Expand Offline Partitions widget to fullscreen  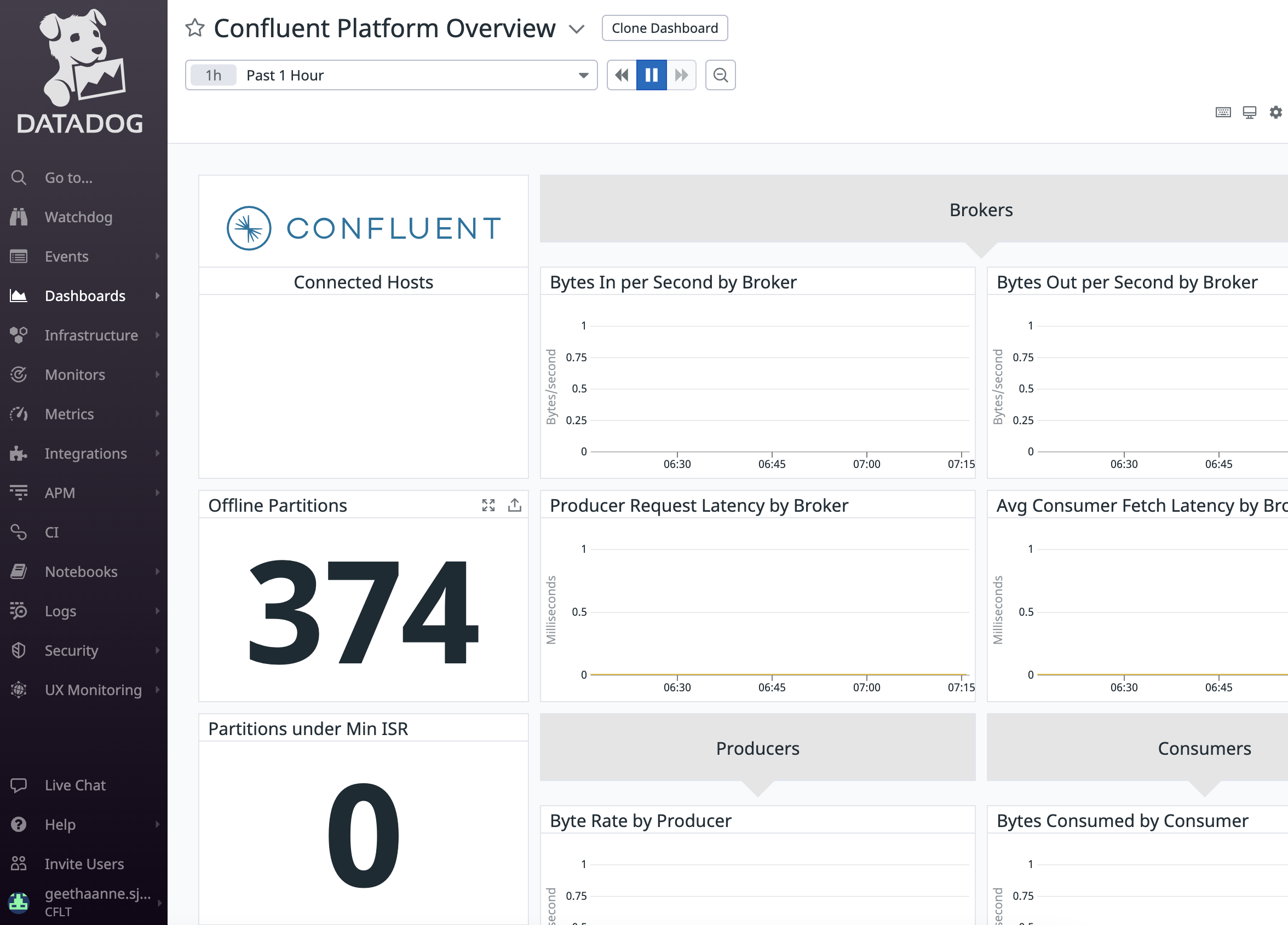488,505
